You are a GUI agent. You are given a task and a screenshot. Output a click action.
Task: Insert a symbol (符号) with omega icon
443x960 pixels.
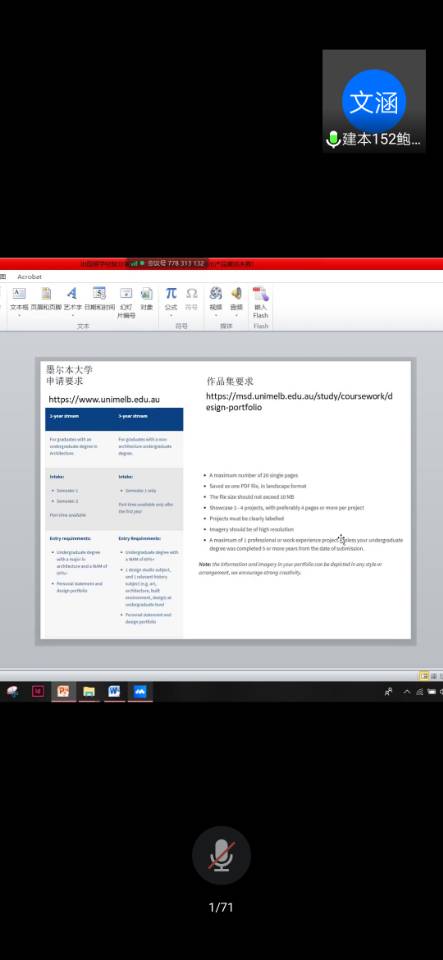[x=192, y=297]
